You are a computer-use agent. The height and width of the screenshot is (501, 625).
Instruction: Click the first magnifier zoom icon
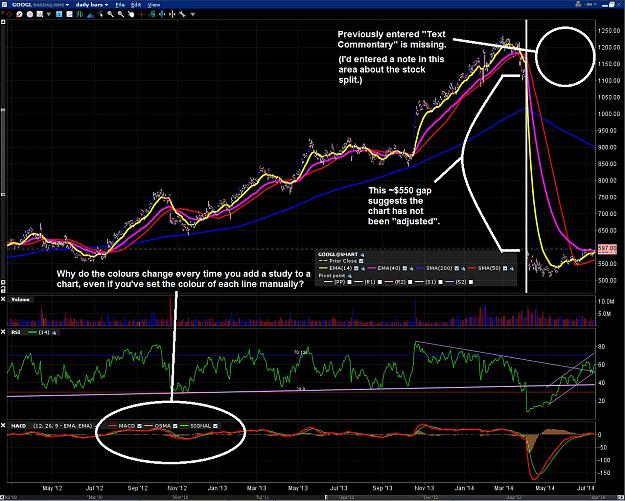(x=110, y=14)
